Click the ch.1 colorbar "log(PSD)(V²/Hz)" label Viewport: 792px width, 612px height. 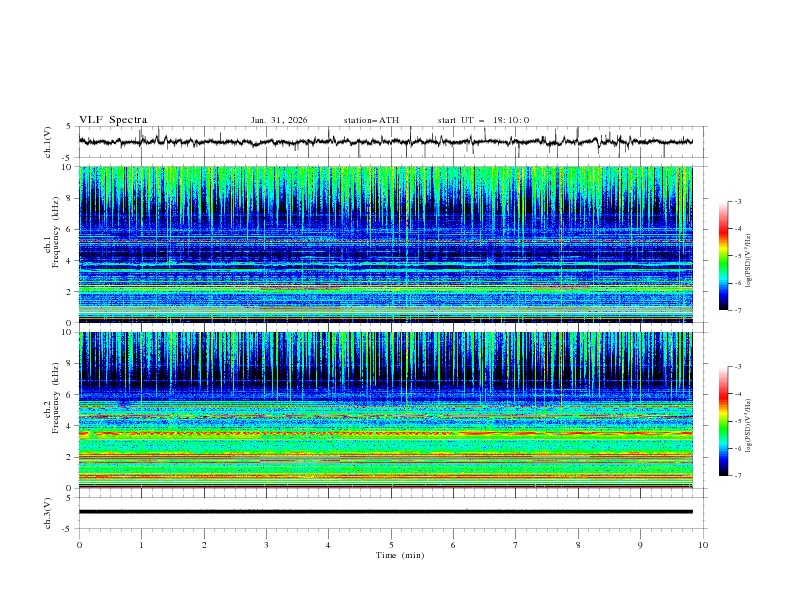(749, 261)
